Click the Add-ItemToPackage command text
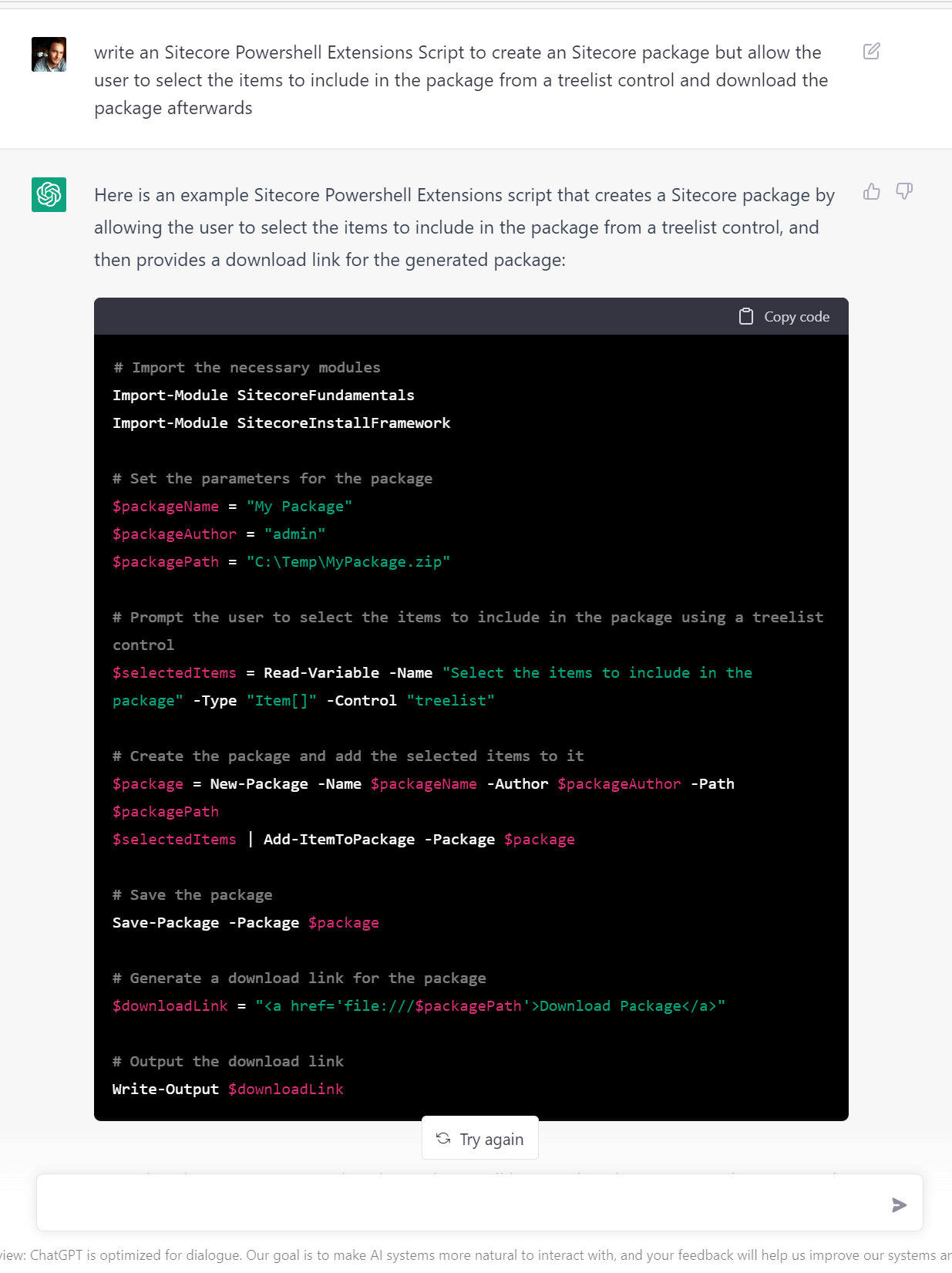 coord(339,840)
